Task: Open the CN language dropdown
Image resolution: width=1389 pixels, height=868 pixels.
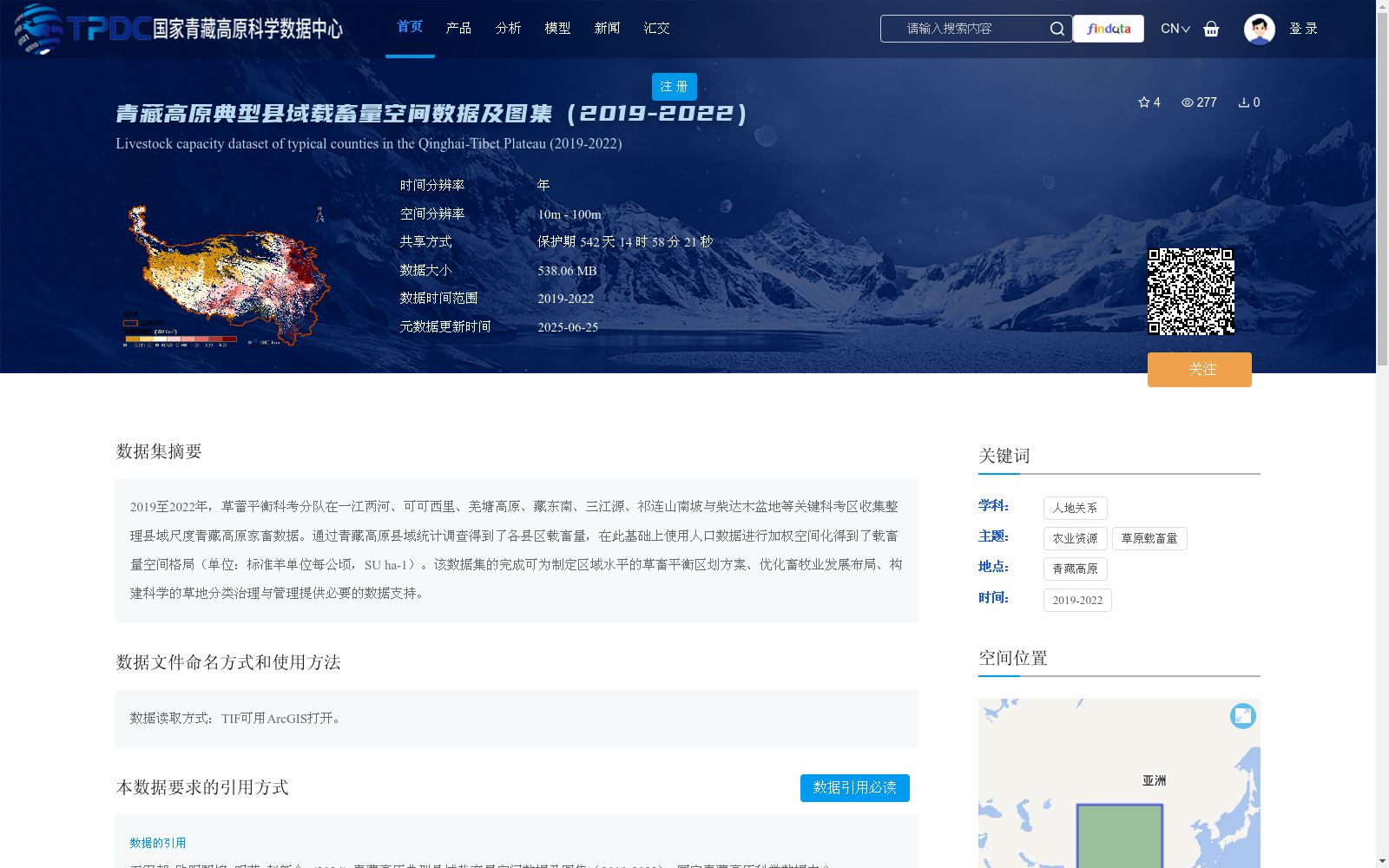Action: [x=1175, y=29]
